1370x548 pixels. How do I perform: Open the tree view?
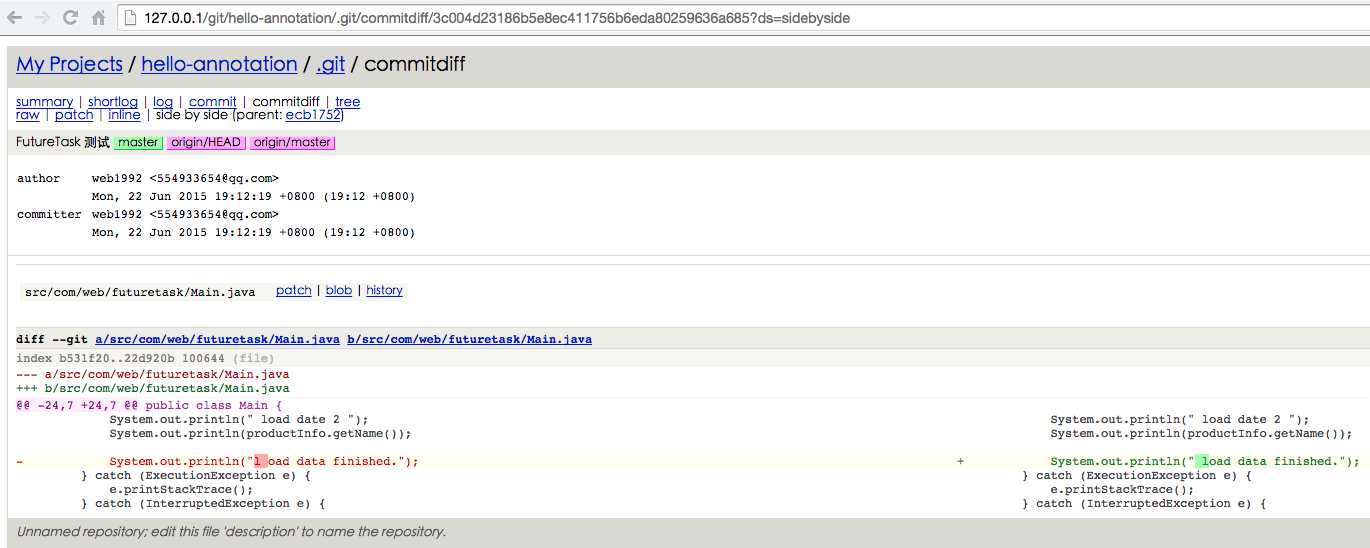(x=348, y=102)
